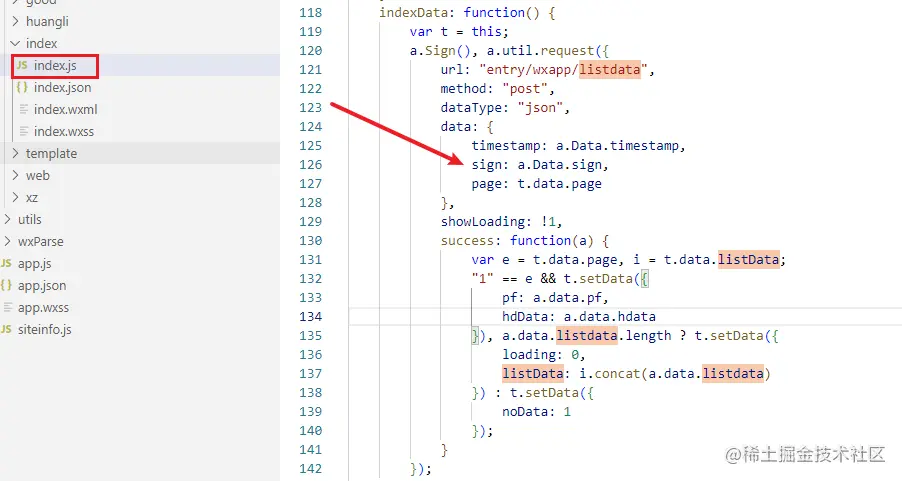Click highlighted 'listdata' before .length

click(x=587, y=335)
